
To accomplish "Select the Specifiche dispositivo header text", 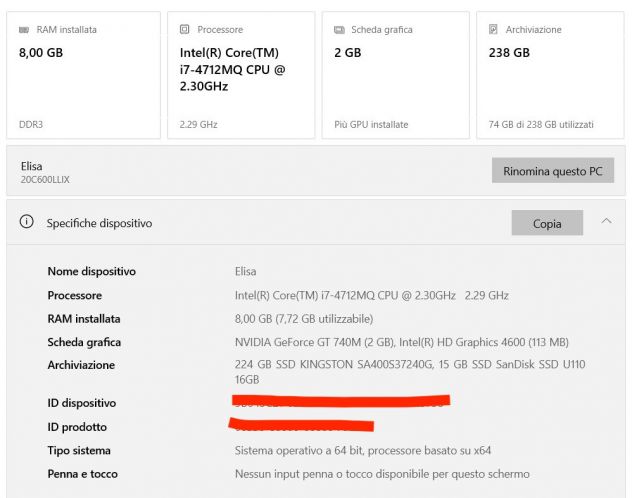I will (99, 223).
